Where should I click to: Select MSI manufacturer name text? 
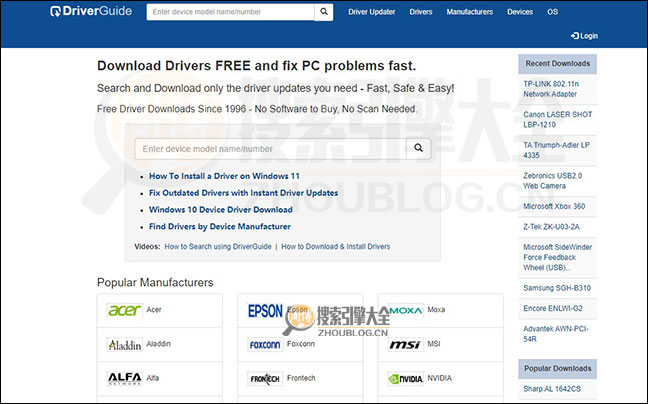point(434,344)
